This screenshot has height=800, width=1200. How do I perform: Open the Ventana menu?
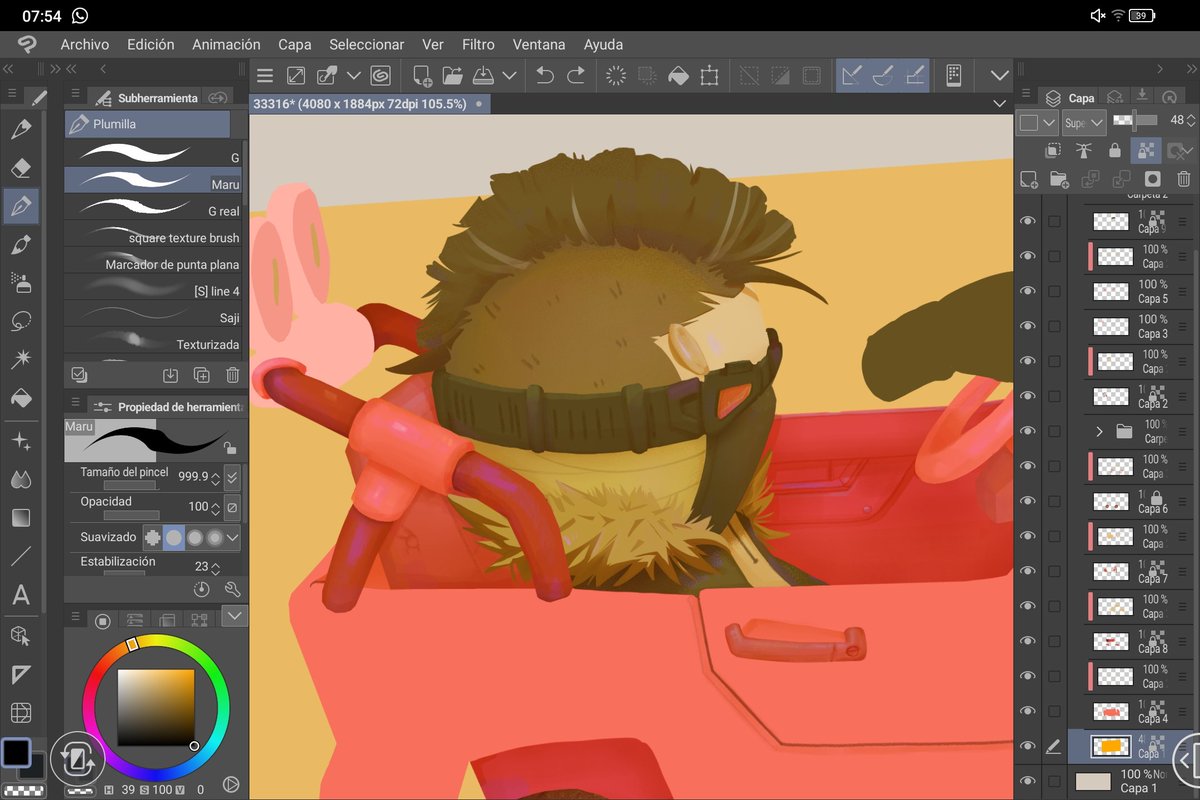pyautogui.click(x=539, y=44)
